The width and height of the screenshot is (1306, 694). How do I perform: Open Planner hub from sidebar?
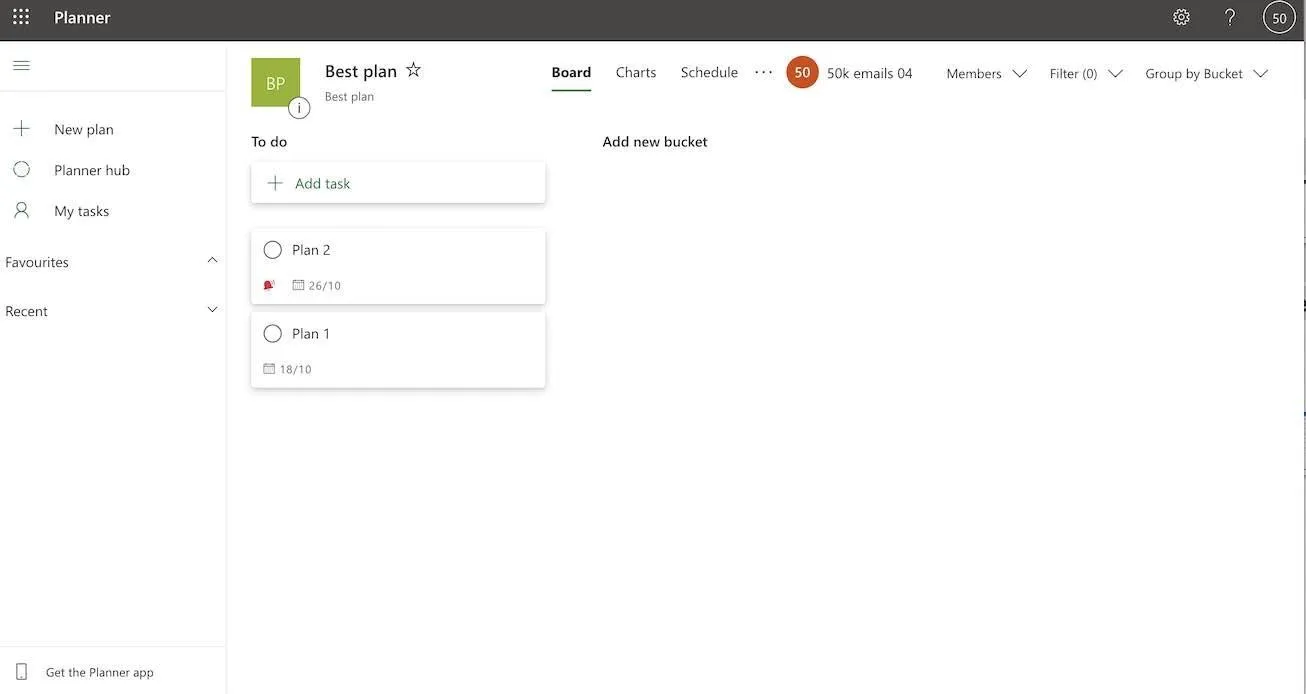point(92,170)
